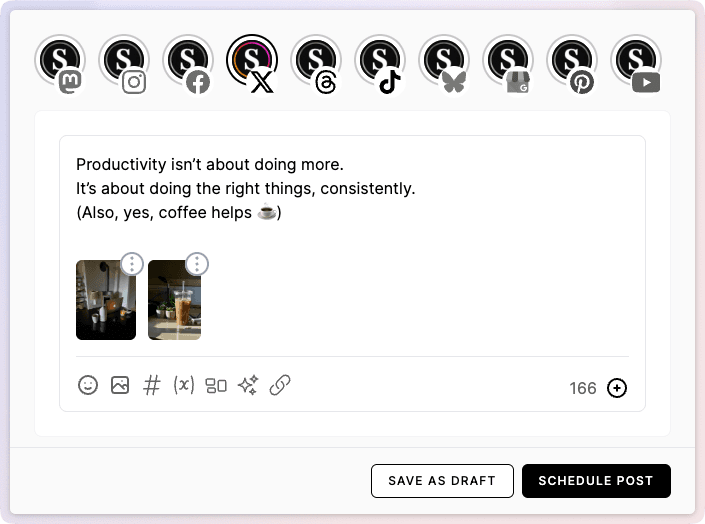
Task: Click the Save as Draft button
Action: (442, 481)
